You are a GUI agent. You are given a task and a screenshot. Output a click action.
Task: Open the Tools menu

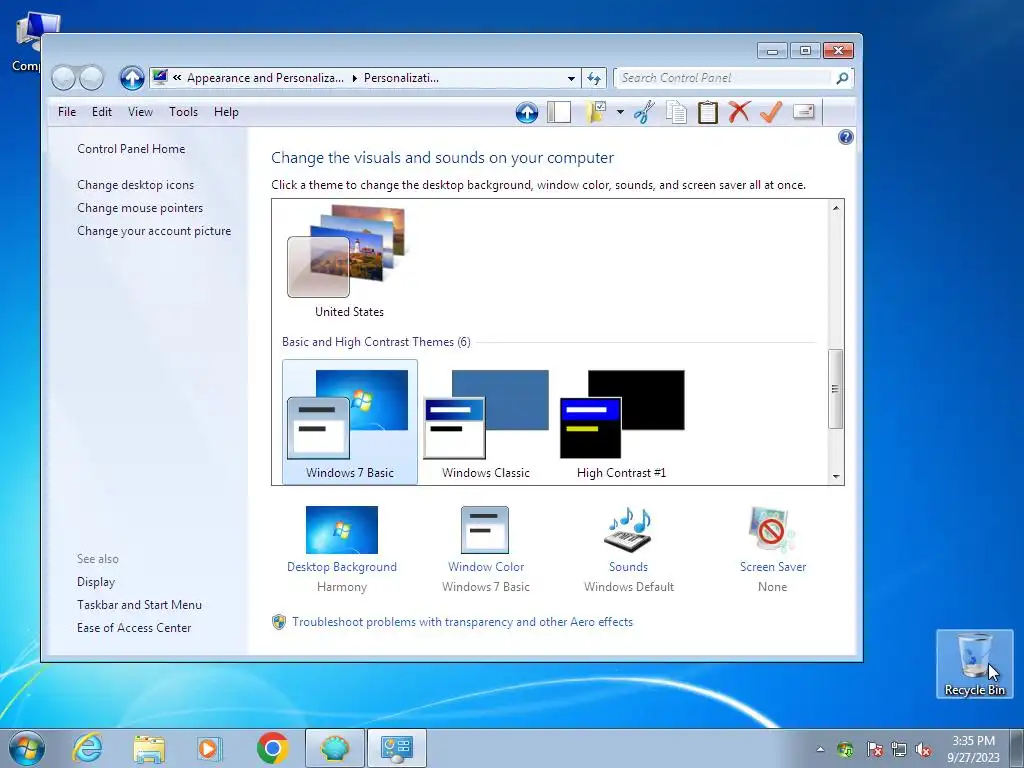coord(184,112)
